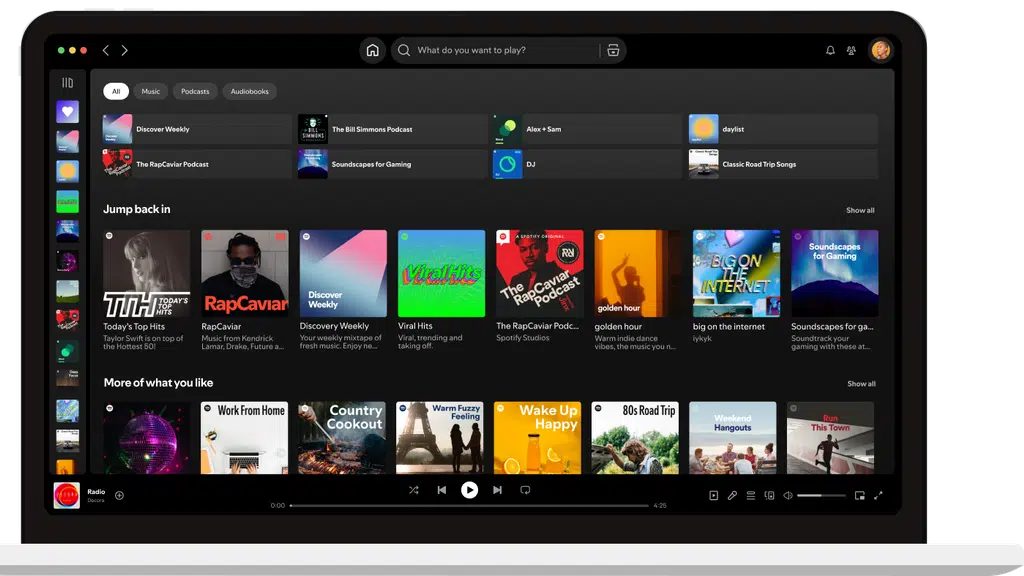The height and width of the screenshot is (576, 1024).
Task: Mute the volume speaker icon
Action: click(788, 496)
